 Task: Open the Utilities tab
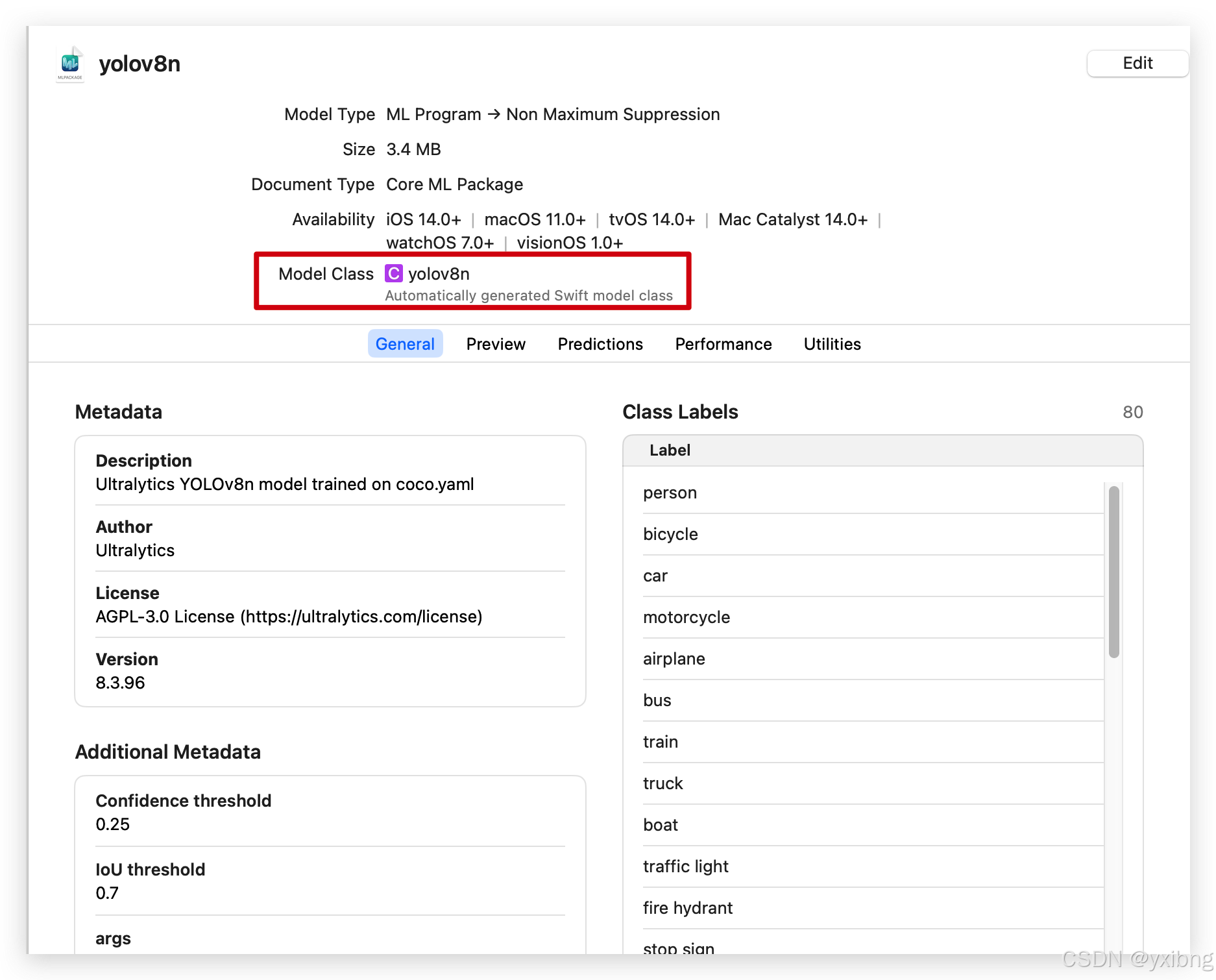click(832, 343)
